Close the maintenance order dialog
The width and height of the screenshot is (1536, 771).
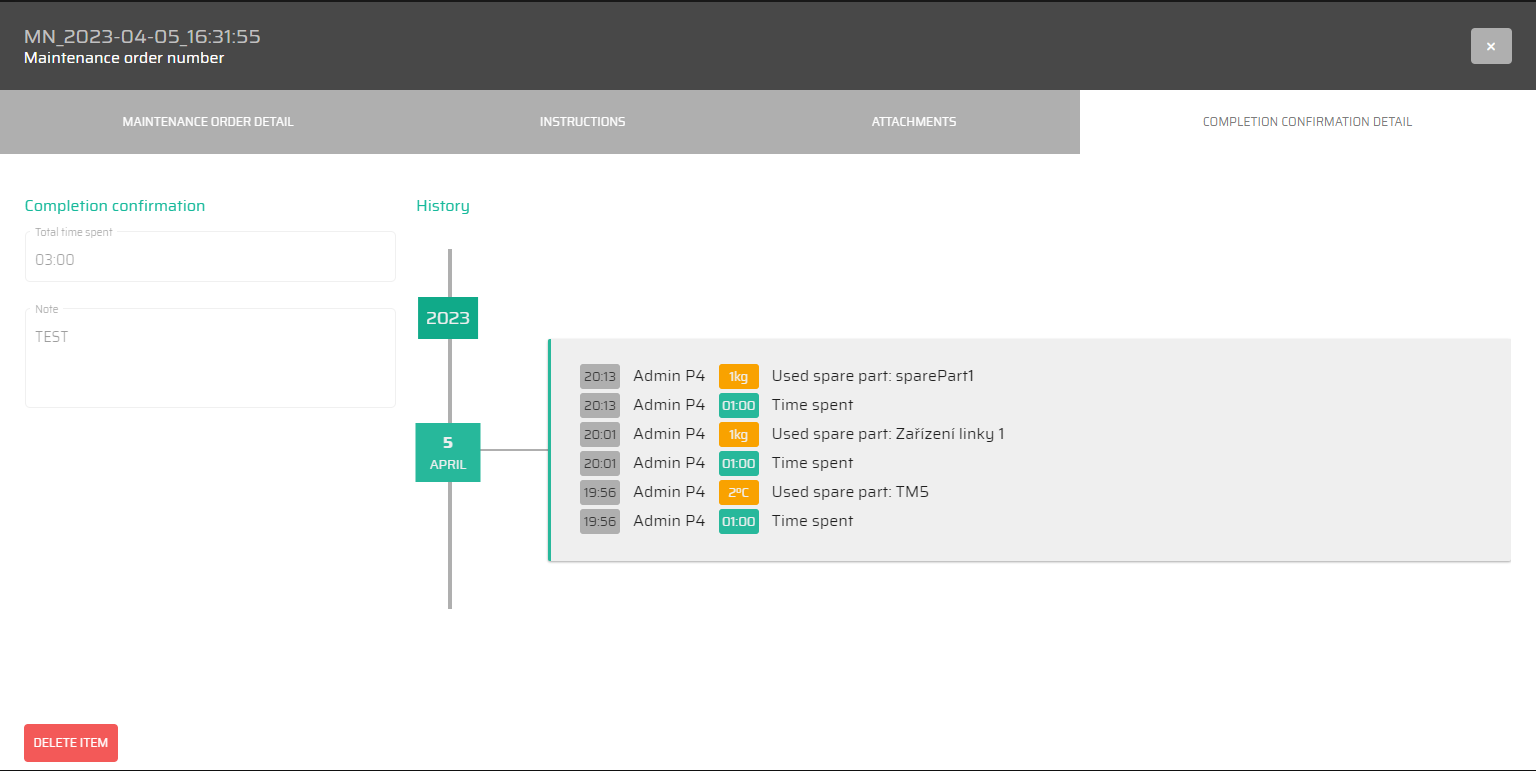point(1490,46)
